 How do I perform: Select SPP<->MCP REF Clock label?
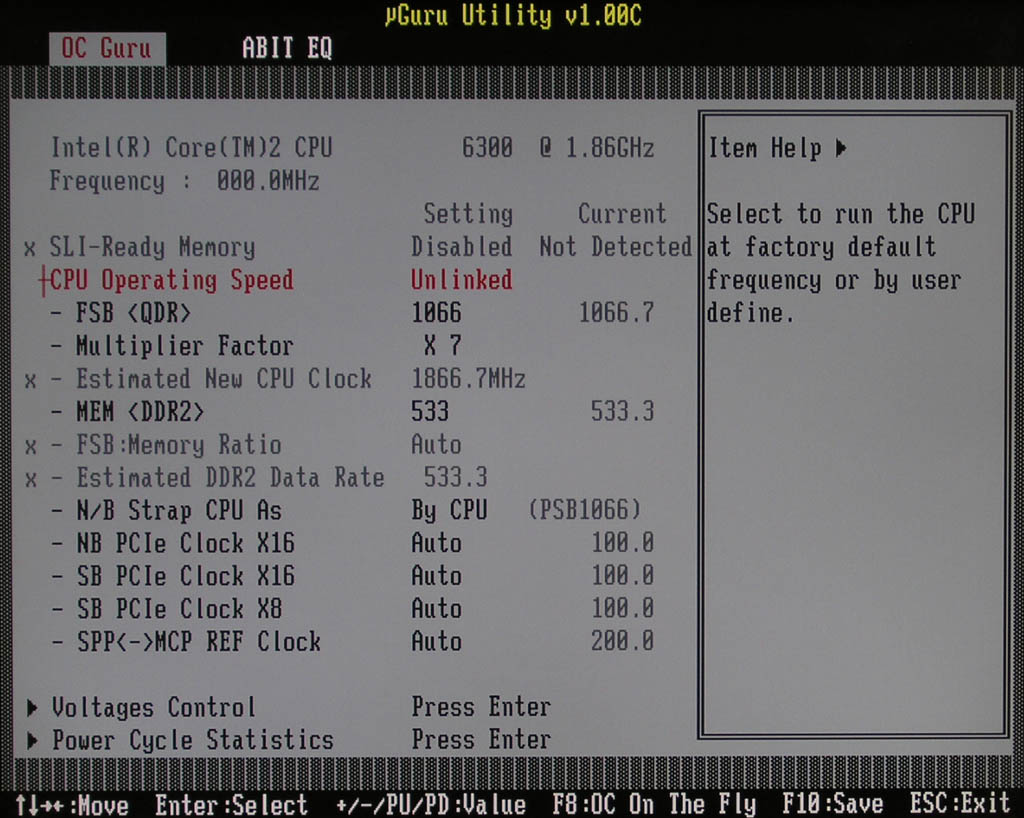pyautogui.click(x=199, y=641)
